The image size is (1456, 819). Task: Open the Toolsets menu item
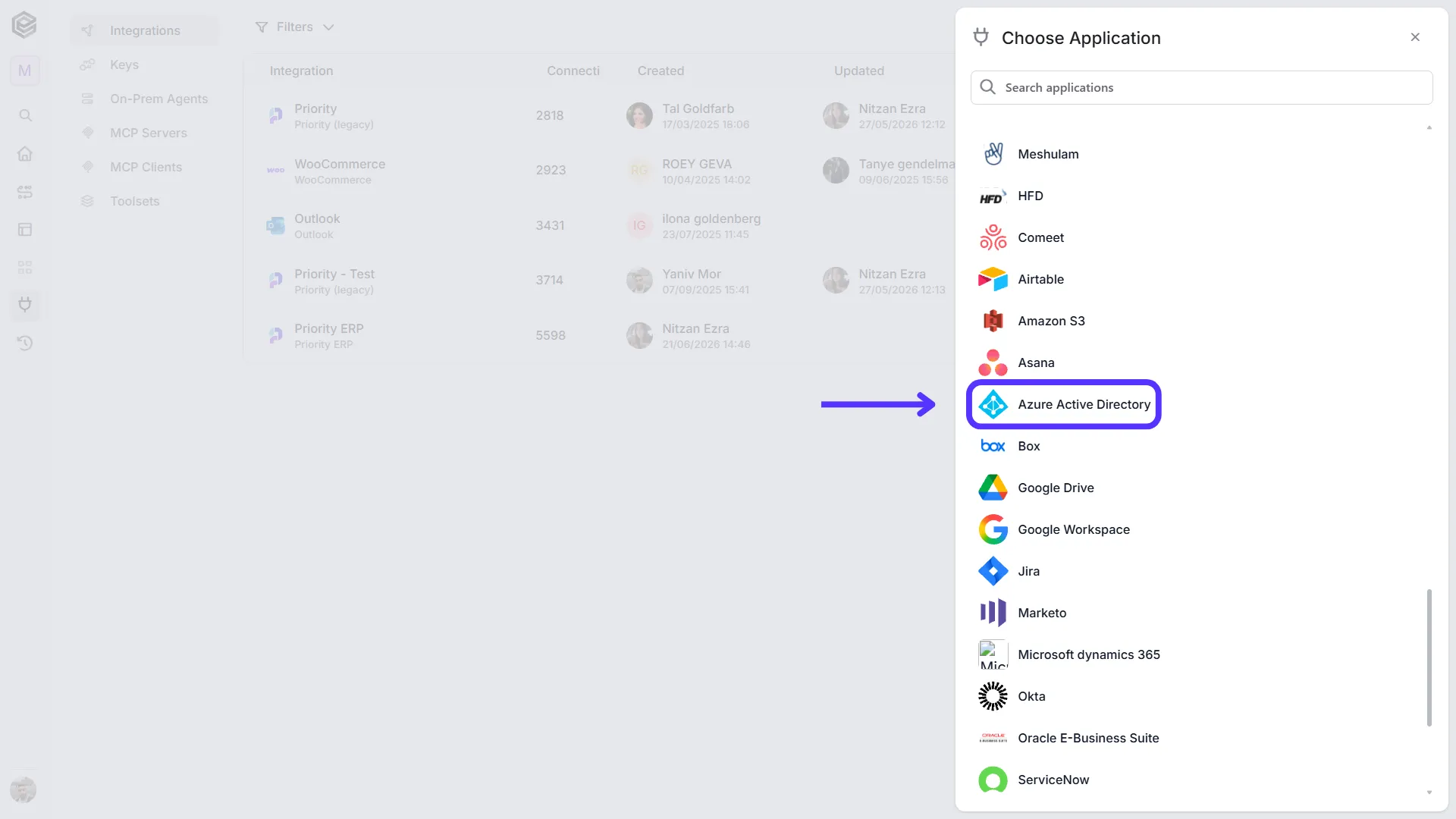(144, 201)
